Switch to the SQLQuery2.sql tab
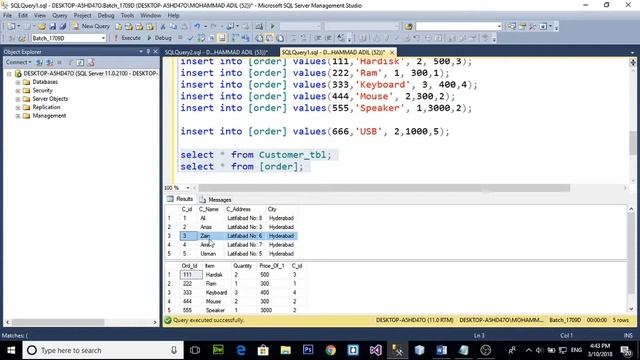640x360 pixels. (x=216, y=52)
